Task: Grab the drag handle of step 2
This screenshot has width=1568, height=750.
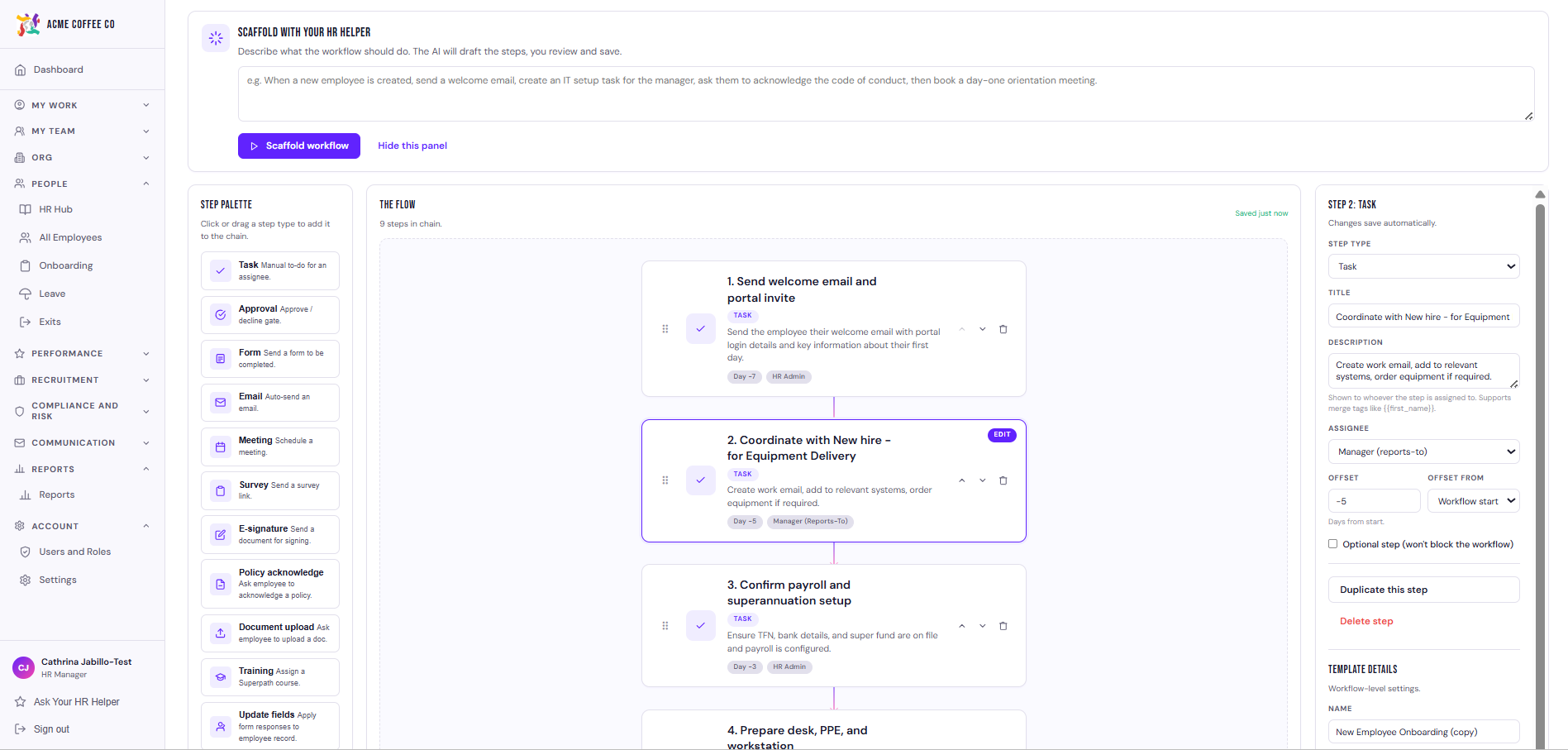Action: tap(665, 480)
